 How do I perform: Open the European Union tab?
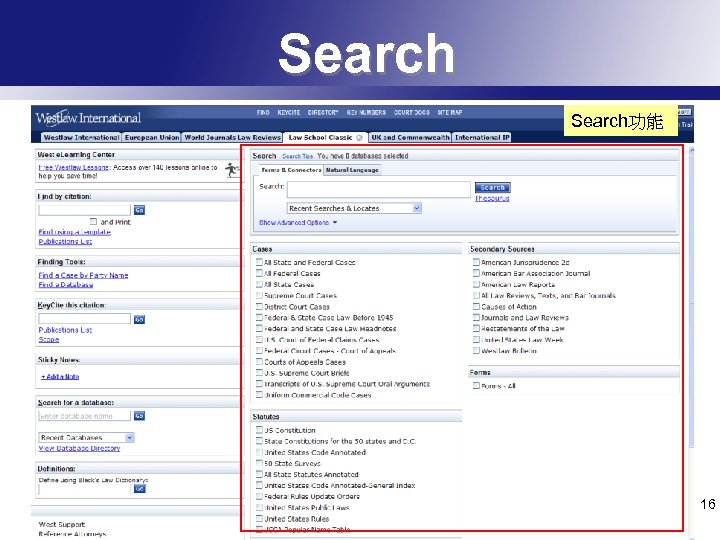[152, 137]
